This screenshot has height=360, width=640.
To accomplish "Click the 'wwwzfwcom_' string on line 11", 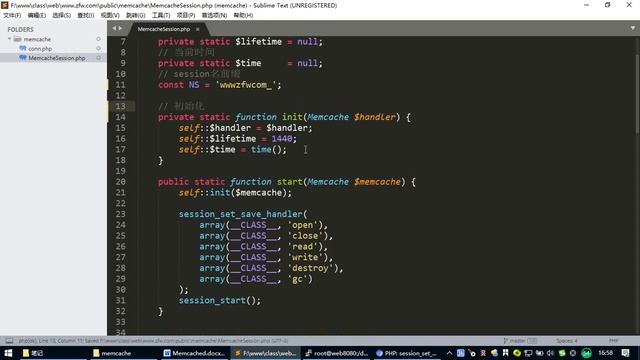I will pos(246,85).
